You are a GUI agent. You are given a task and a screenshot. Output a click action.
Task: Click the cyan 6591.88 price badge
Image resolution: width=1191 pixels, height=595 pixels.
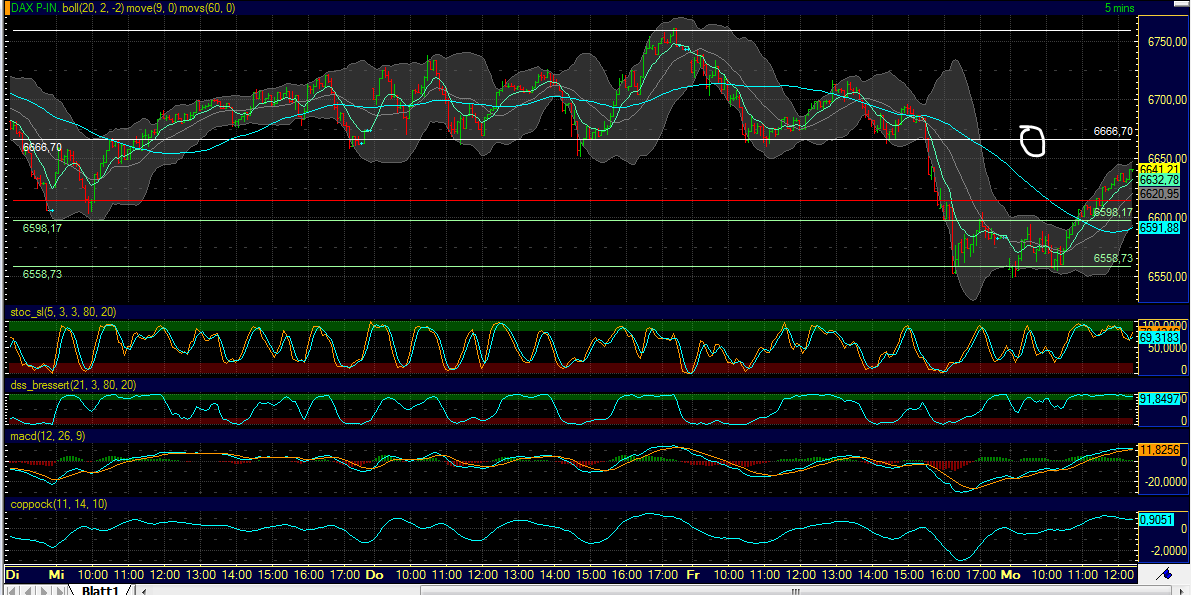click(x=1158, y=228)
